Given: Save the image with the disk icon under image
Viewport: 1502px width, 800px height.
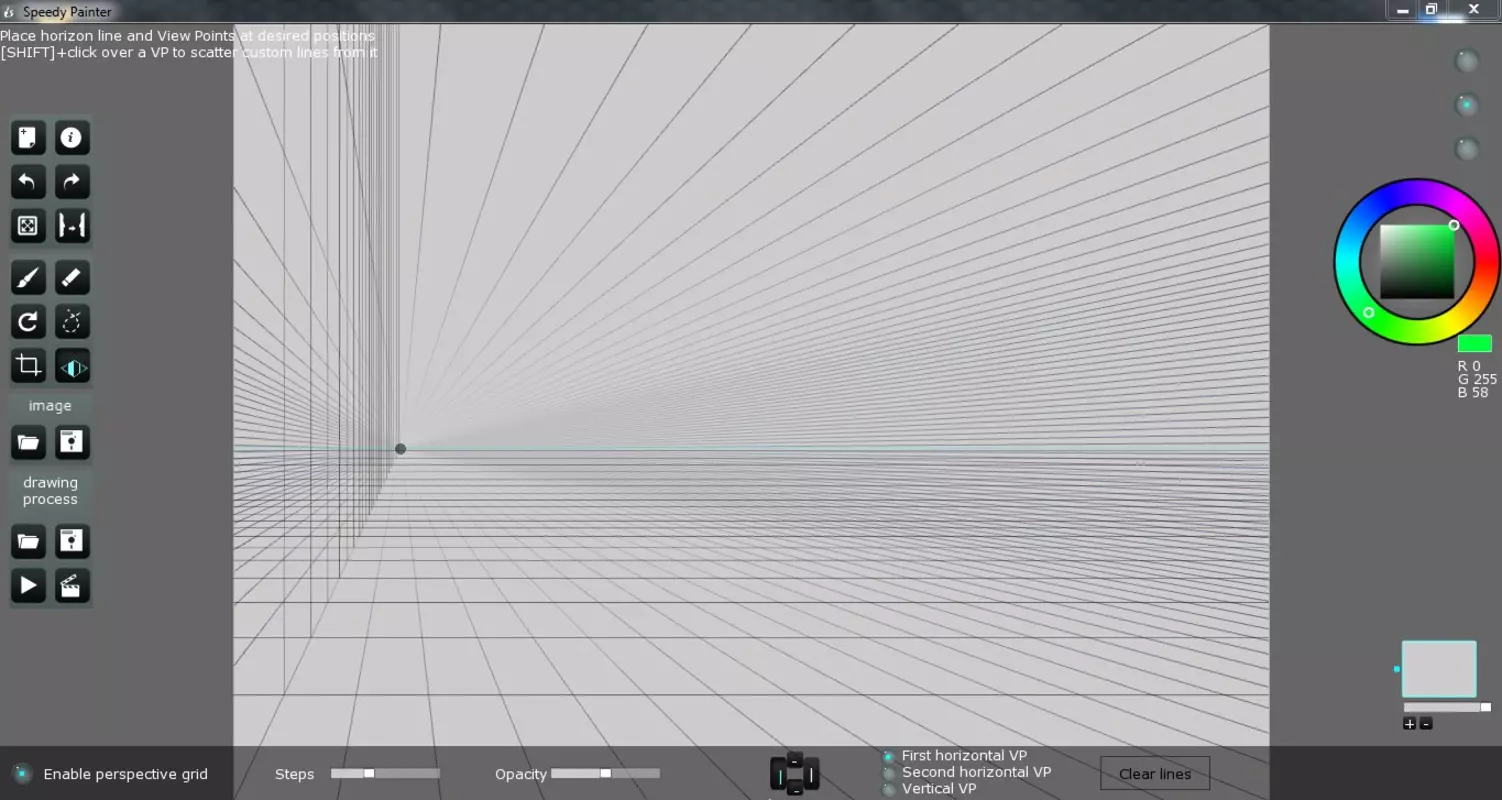Looking at the screenshot, I should pos(71,442).
